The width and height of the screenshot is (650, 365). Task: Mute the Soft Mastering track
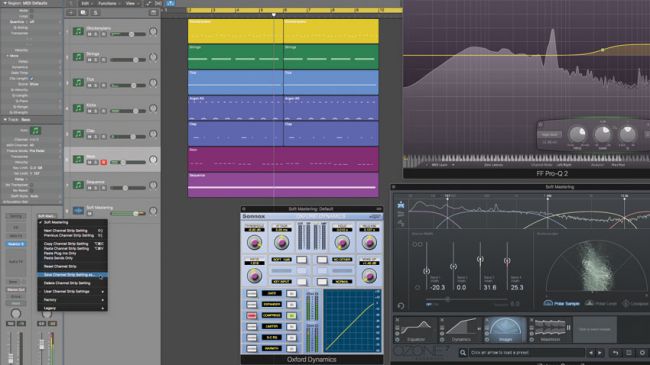(90, 214)
